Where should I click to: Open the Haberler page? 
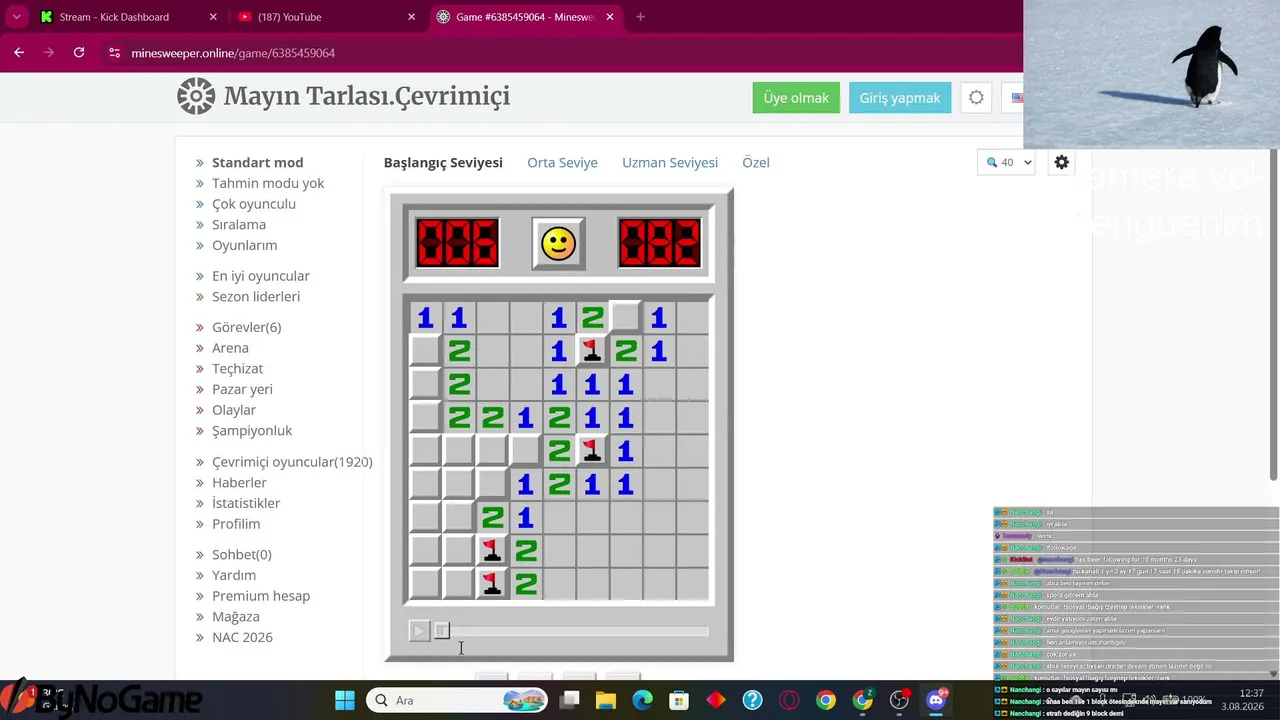[239, 482]
